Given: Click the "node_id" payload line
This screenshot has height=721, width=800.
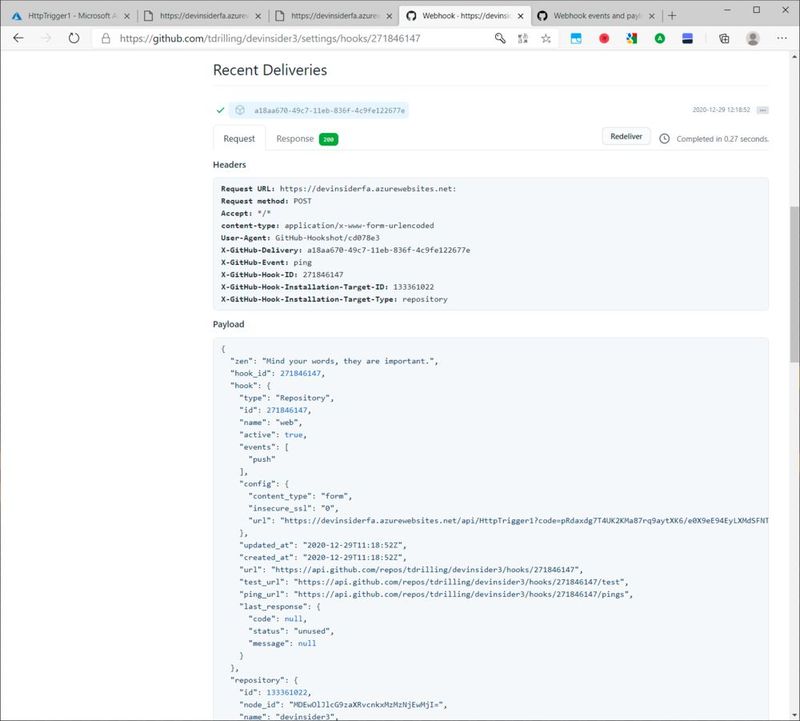Looking at the screenshot, I should pos(343,705).
